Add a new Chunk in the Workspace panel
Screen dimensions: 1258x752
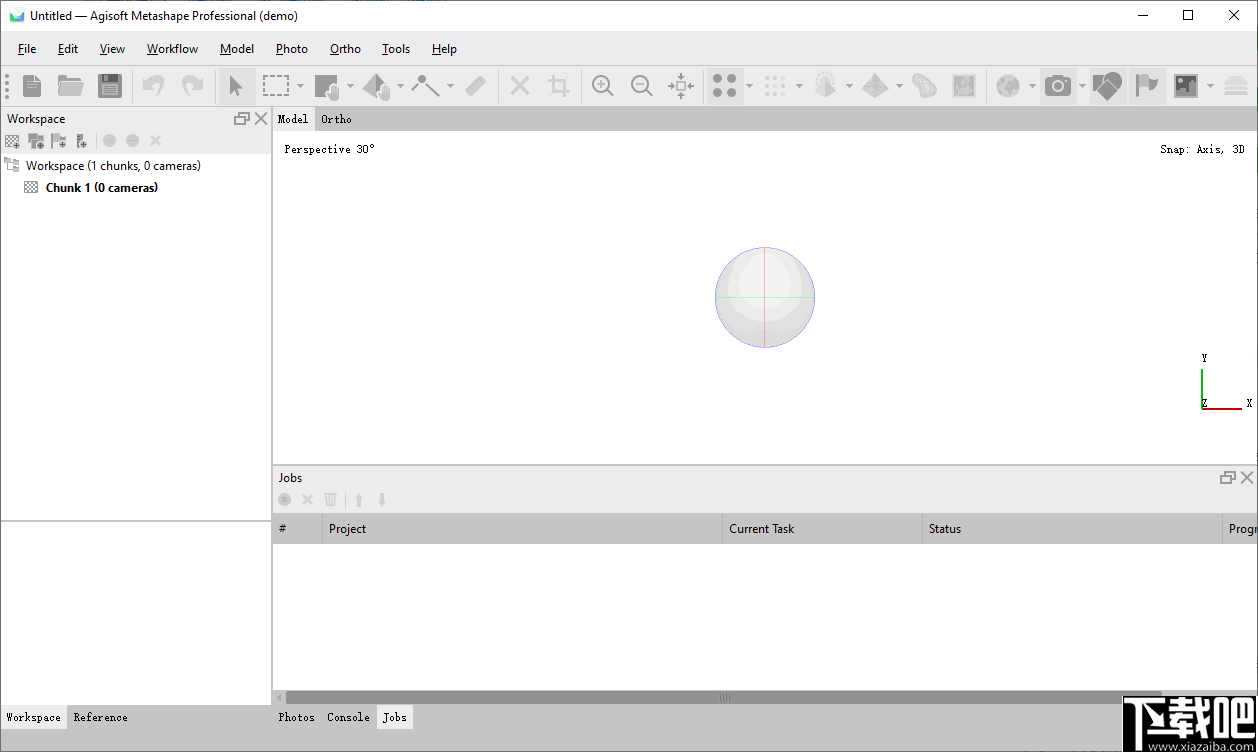click(x=11, y=140)
